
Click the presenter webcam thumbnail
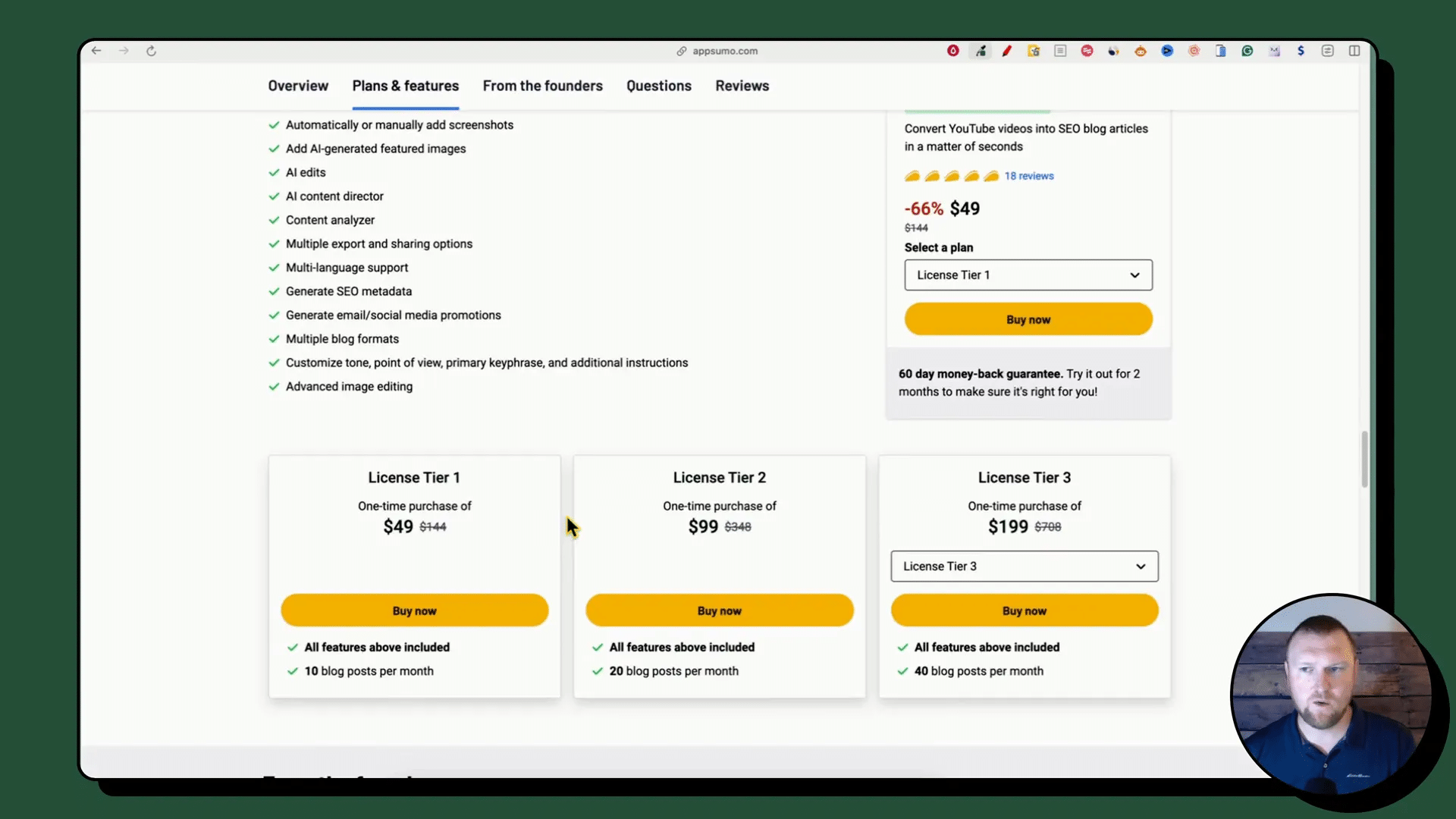(x=1331, y=694)
